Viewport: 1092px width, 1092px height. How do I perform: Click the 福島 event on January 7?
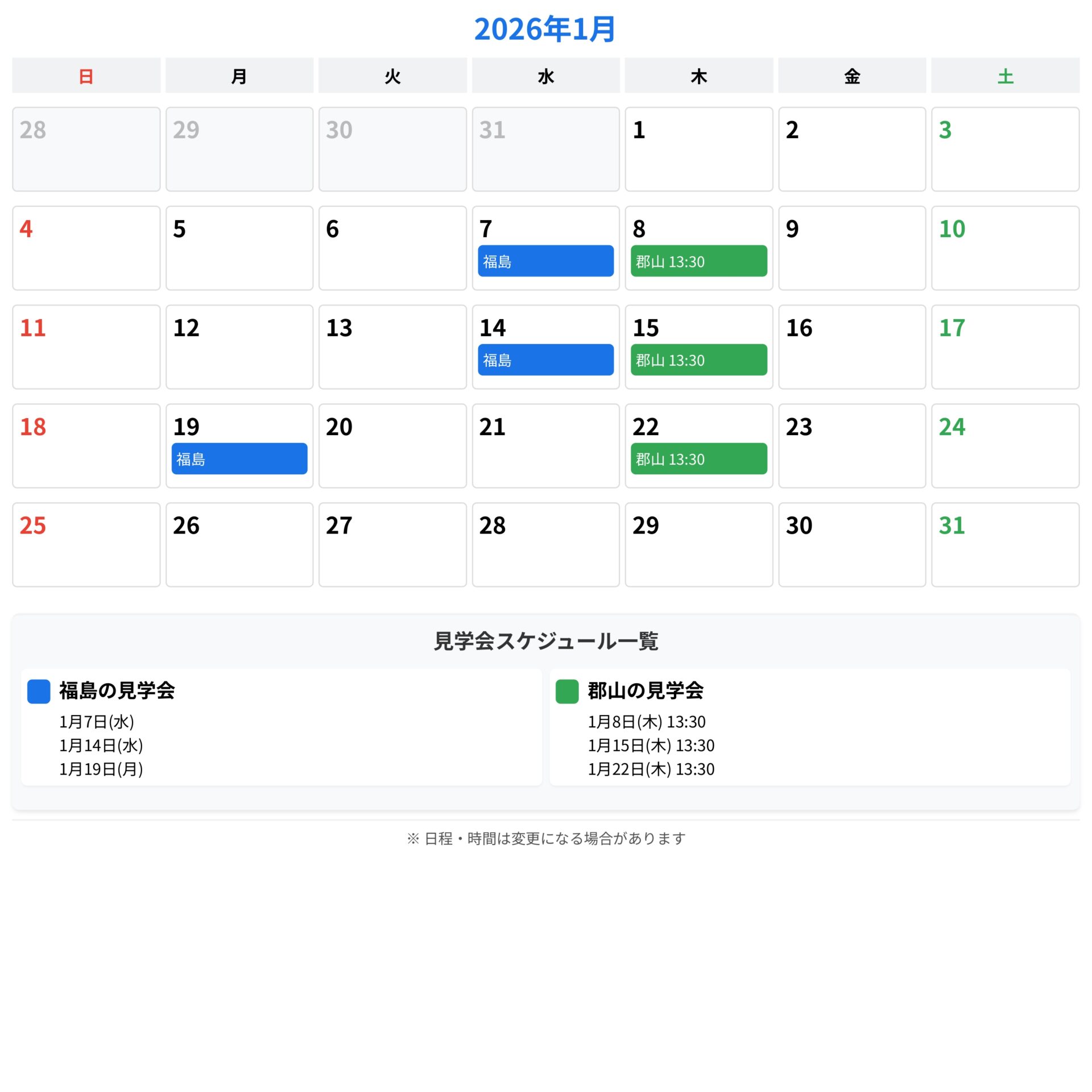click(545, 261)
